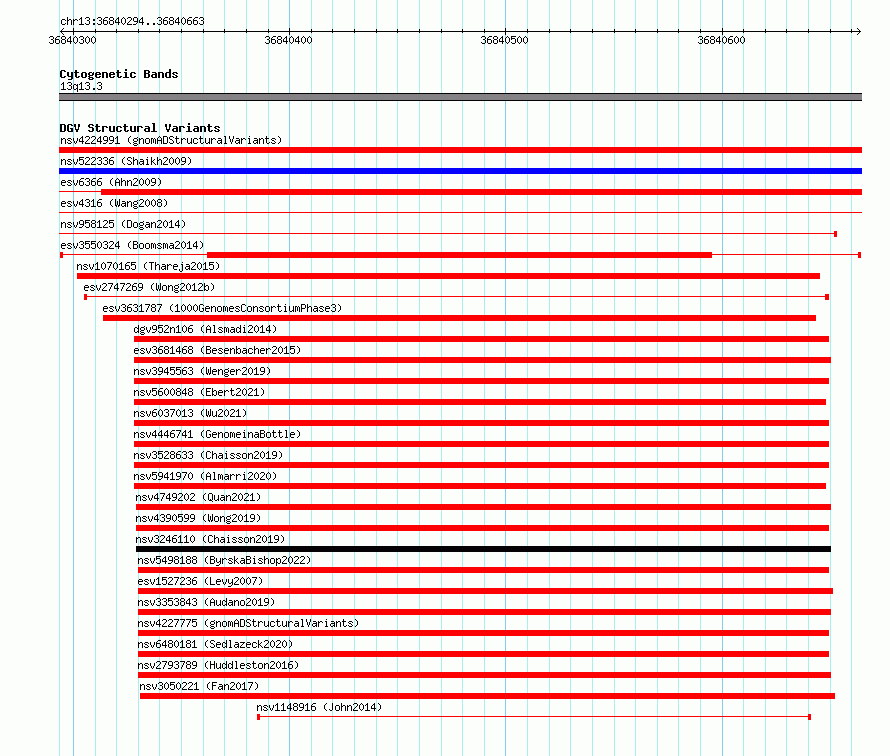Click nsv3945563 (Wenger2019) label

point(202,371)
